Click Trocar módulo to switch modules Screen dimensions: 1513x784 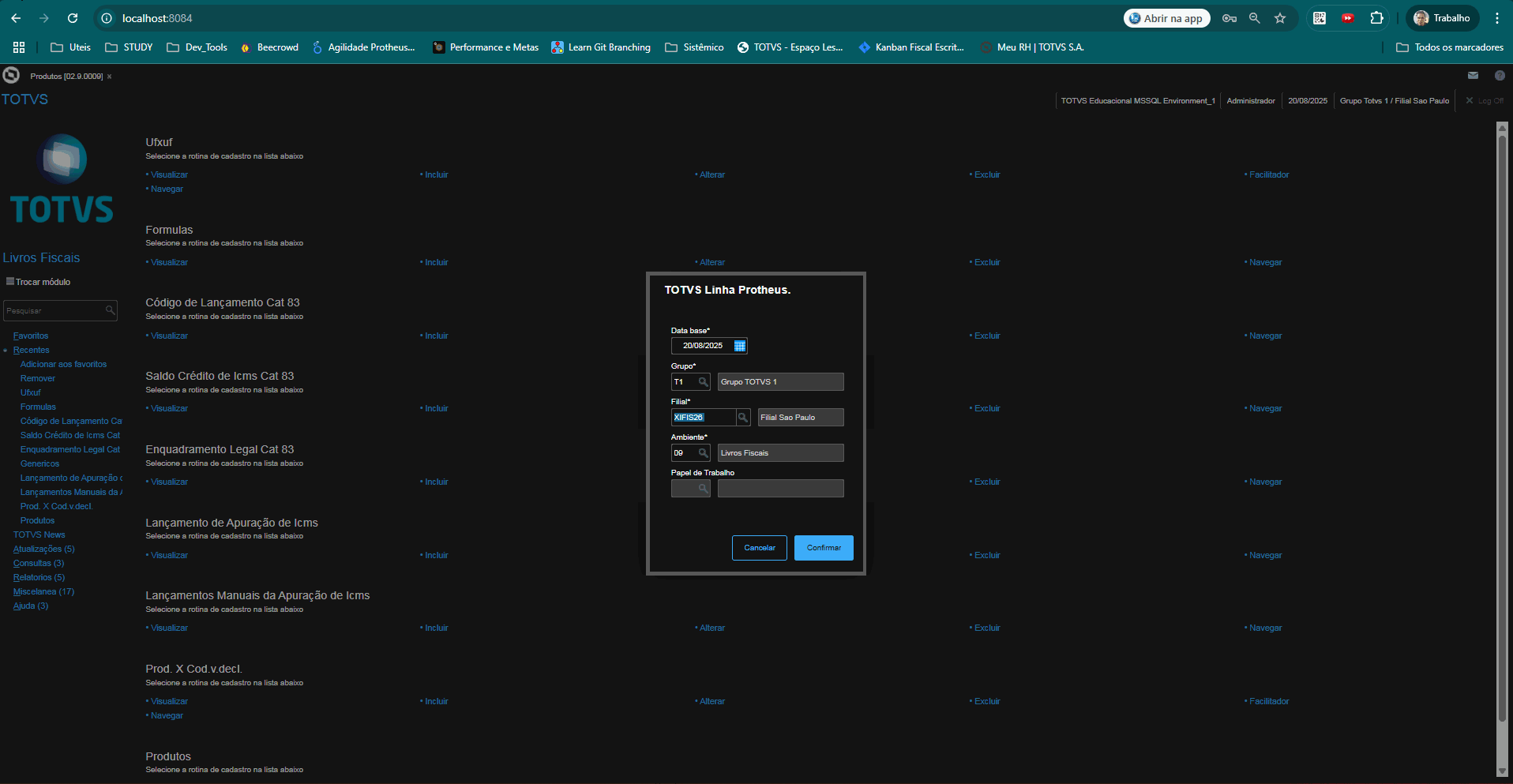point(38,282)
